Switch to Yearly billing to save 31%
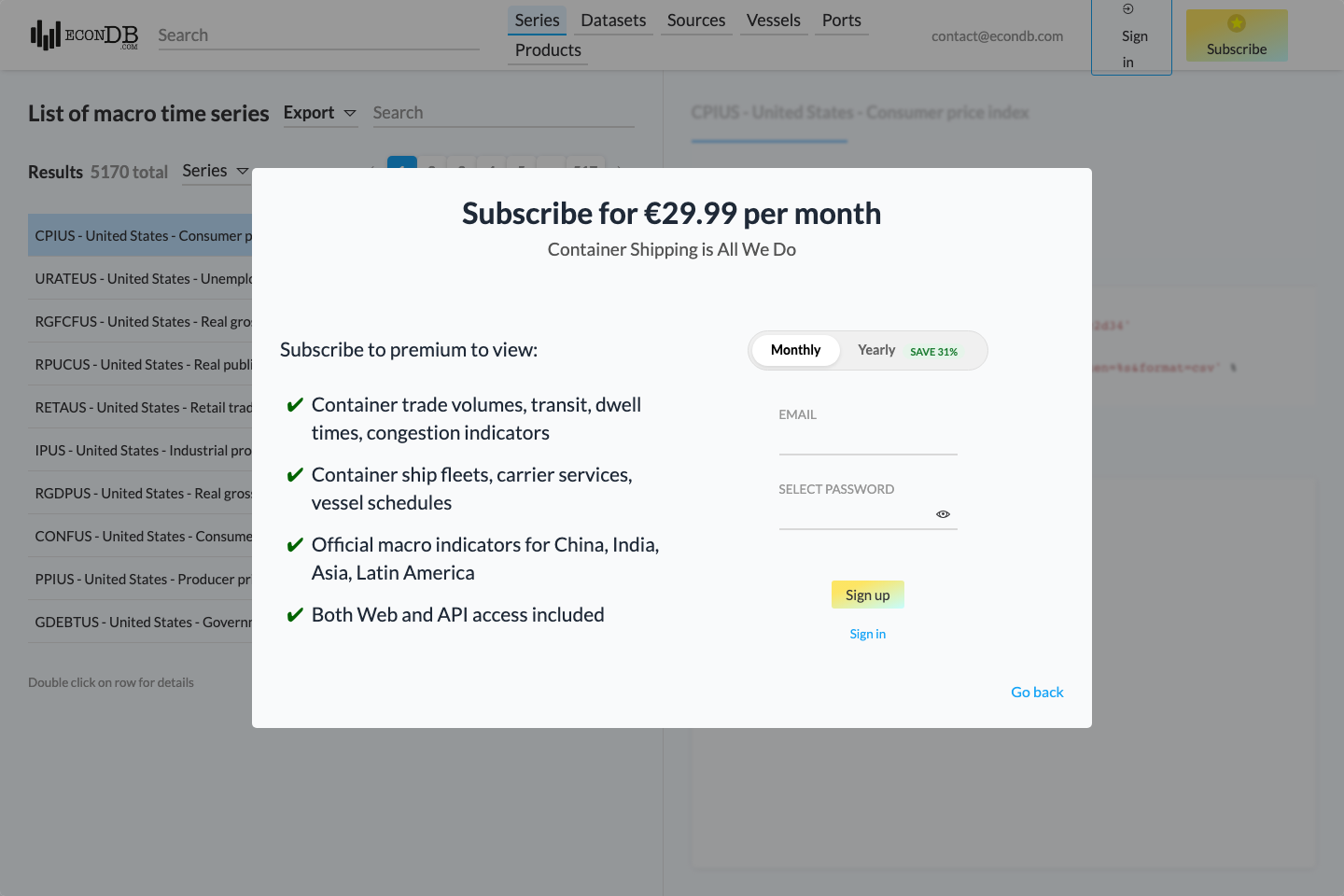Image resolution: width=1344 pixels, height=896 pixels. coord(875,350)
